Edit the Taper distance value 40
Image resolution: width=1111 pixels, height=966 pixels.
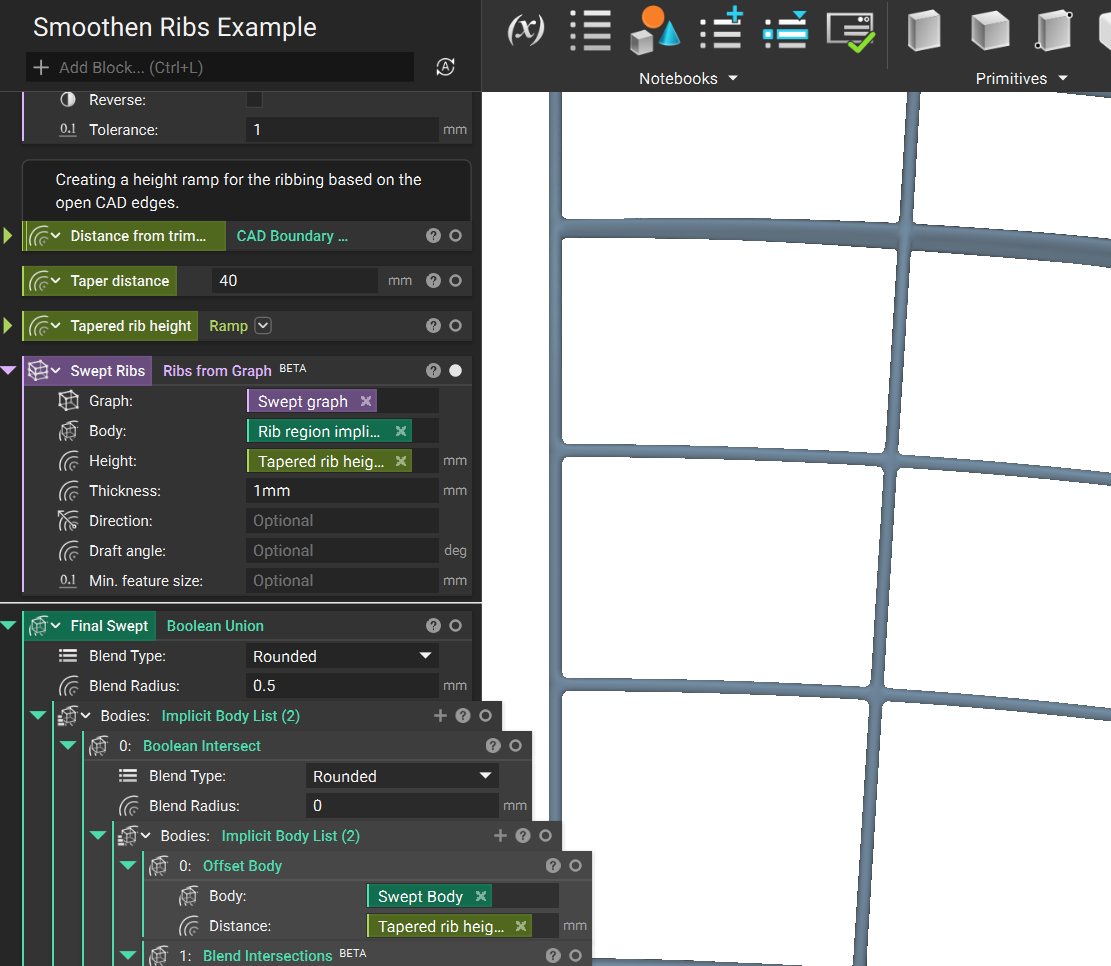coord(294,281)
